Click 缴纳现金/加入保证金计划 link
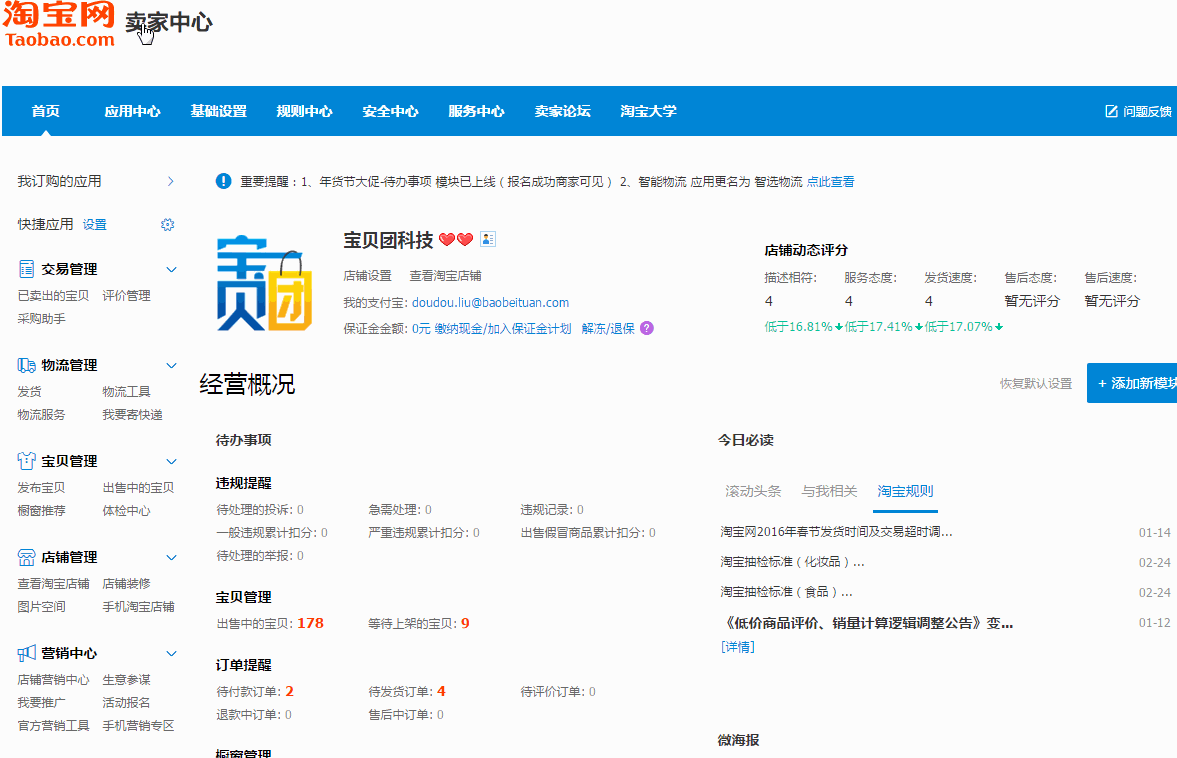 point(503,329)
